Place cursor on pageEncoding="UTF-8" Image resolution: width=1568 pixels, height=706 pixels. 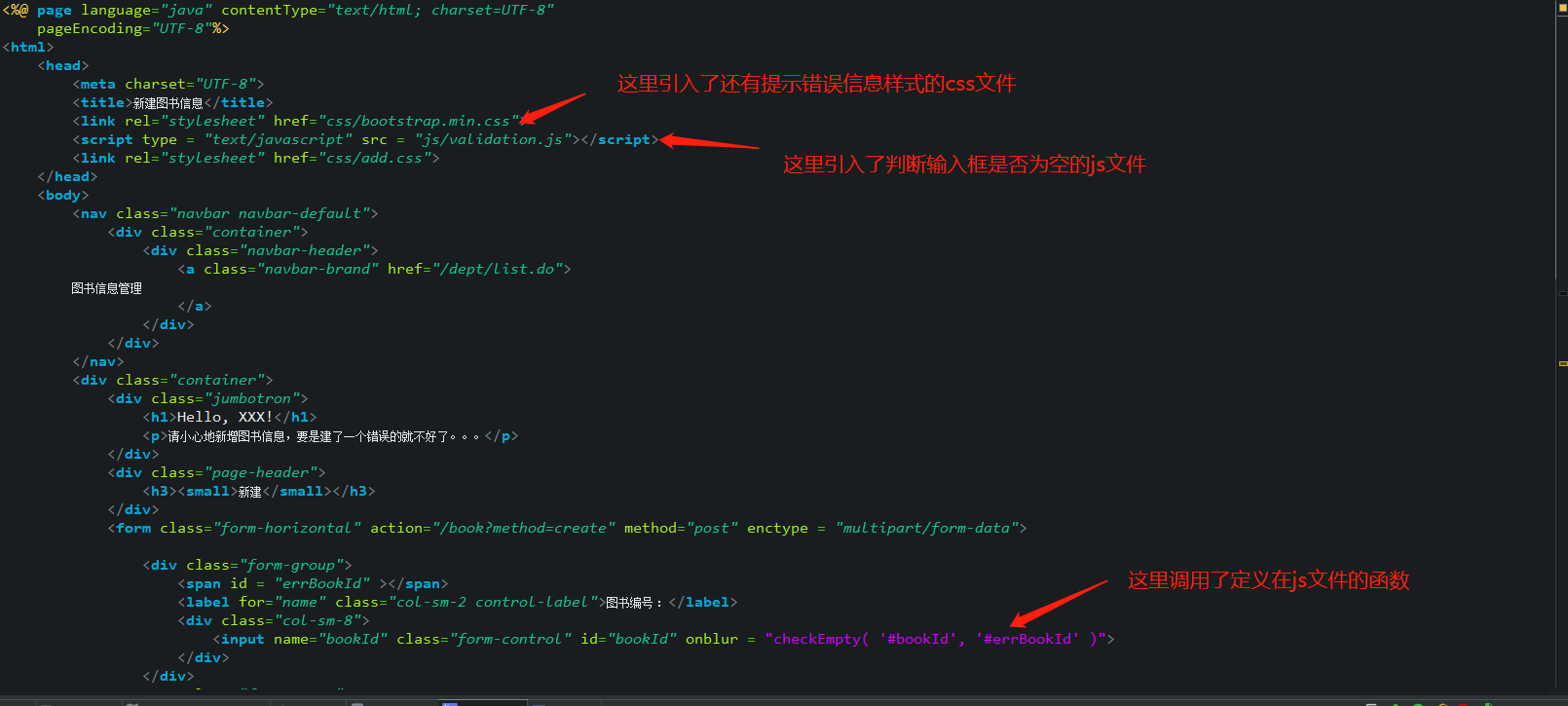(125, 28)
